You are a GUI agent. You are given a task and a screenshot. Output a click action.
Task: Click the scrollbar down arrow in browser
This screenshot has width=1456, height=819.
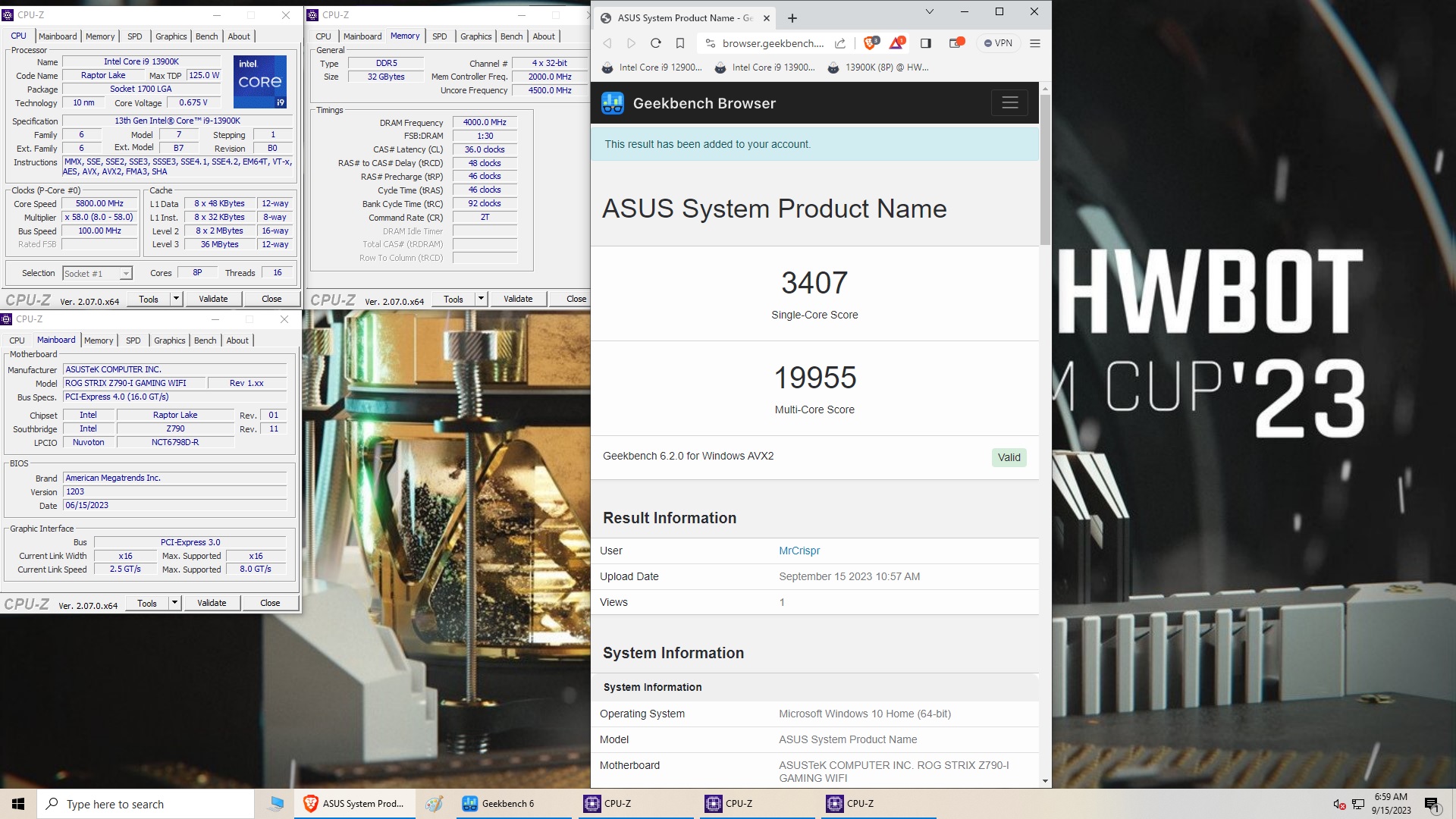[x=1045, y=780]
